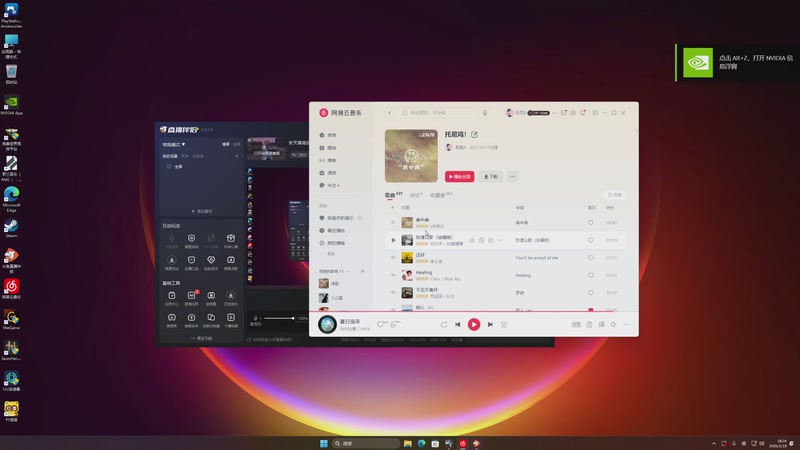The width and height of the screenshot is (800, 450).
Task: Open the skin (t-shirt) icon in music title bar
Action: point(583,113)
